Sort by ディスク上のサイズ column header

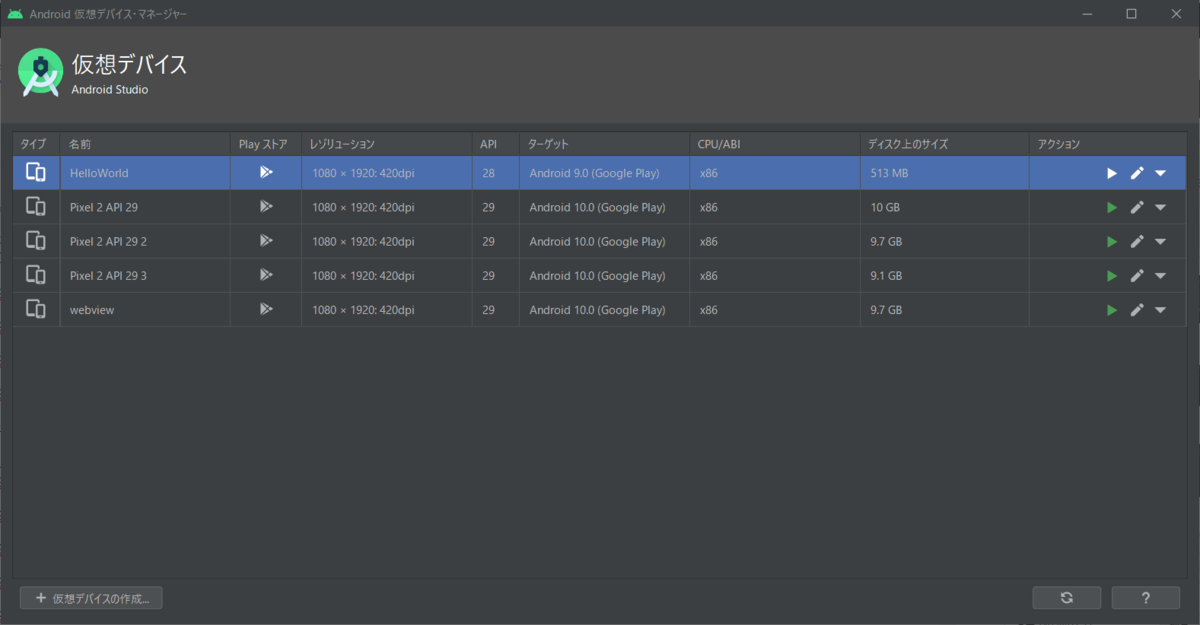945,144
